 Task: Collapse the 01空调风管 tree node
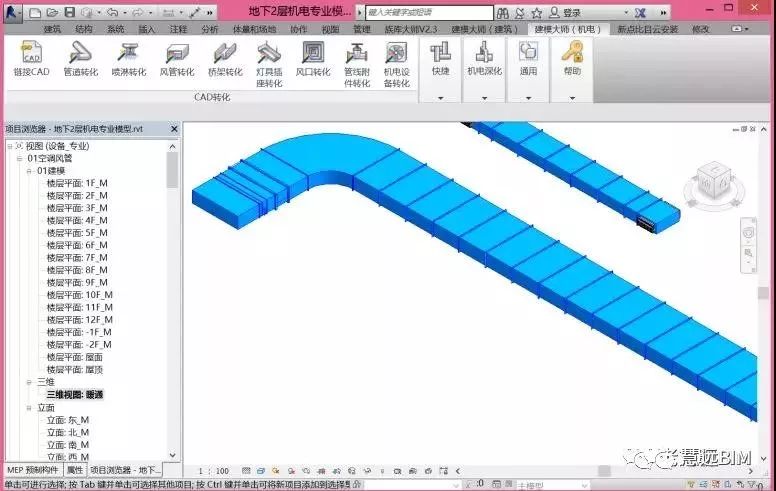(x=19, y=158)
